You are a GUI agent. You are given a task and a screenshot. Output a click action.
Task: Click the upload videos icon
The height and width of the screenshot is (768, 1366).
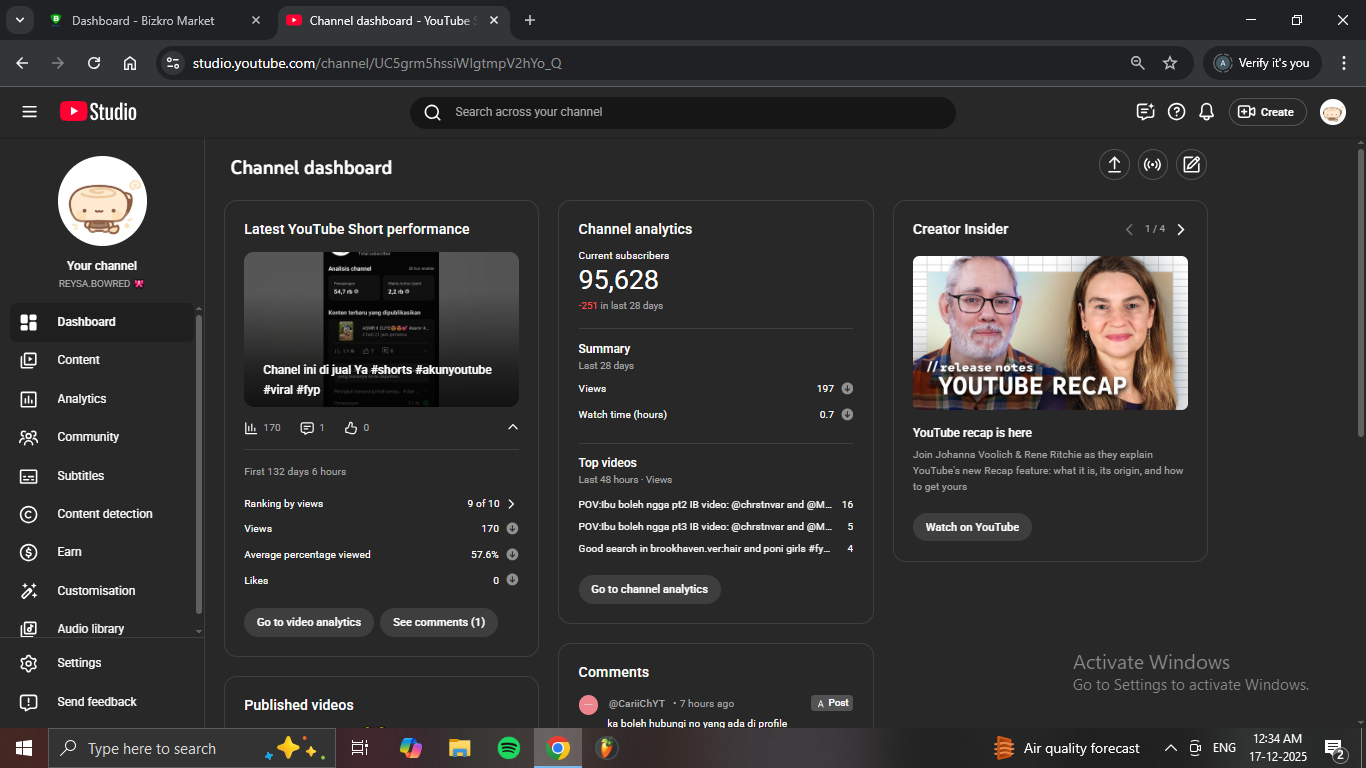coord(1114,165)
